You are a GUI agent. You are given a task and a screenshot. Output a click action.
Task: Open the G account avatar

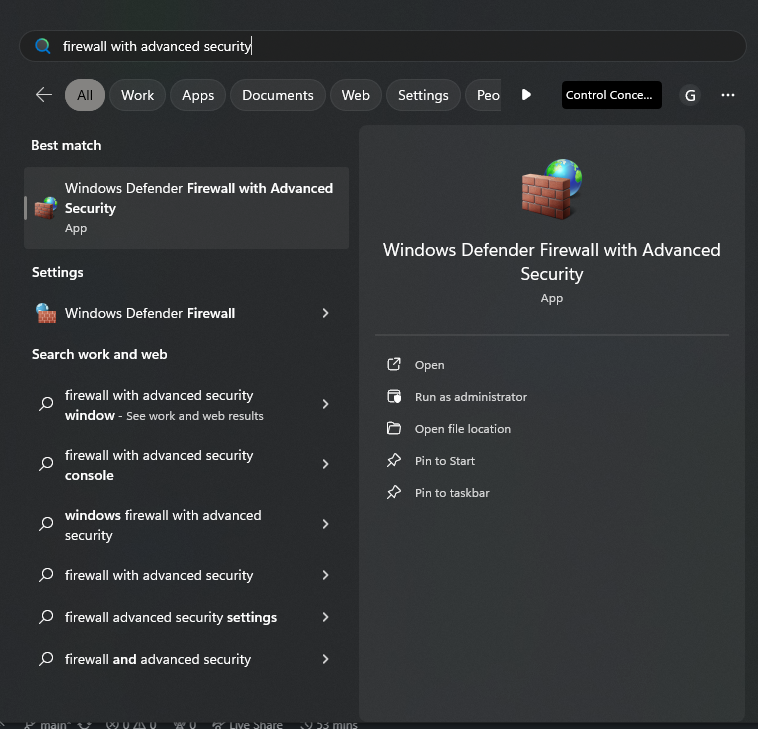tap(690, 95)
